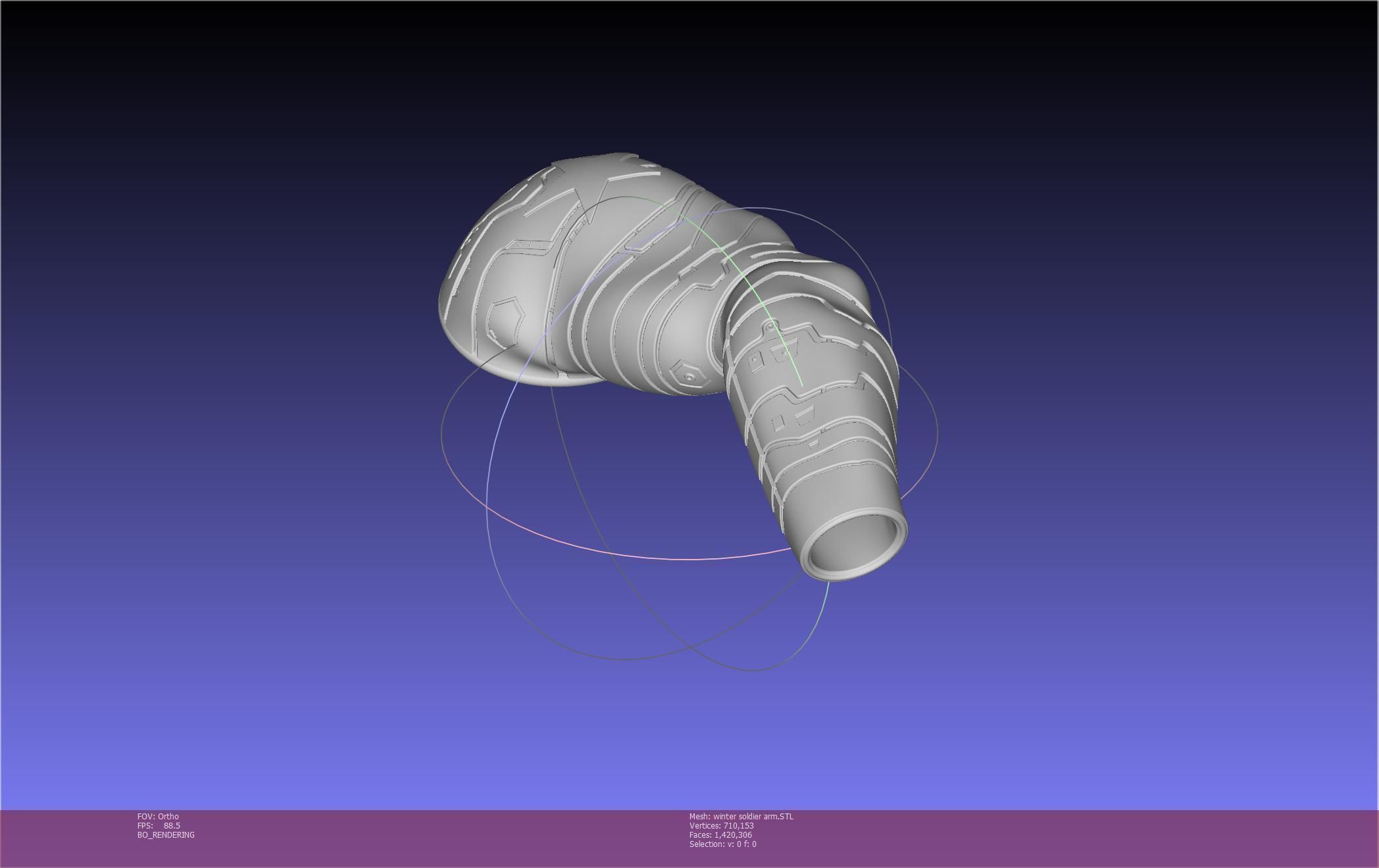Click the Selection: v: 0 f: 0 text

pos(723,844)
